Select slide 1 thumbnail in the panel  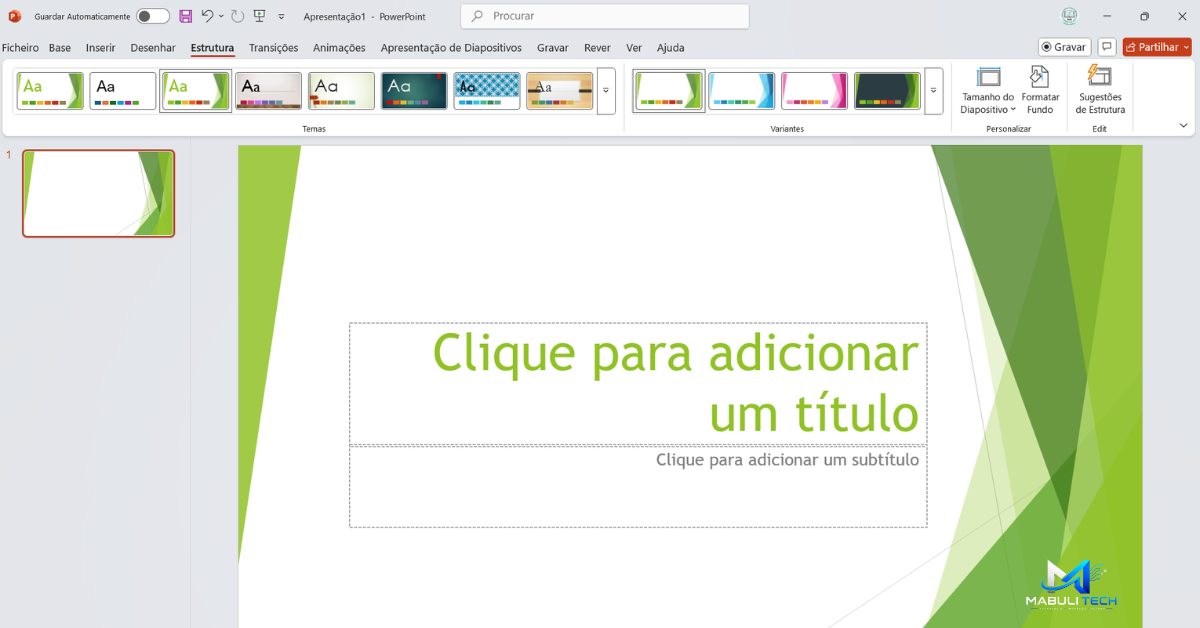[x=99, y=194]
